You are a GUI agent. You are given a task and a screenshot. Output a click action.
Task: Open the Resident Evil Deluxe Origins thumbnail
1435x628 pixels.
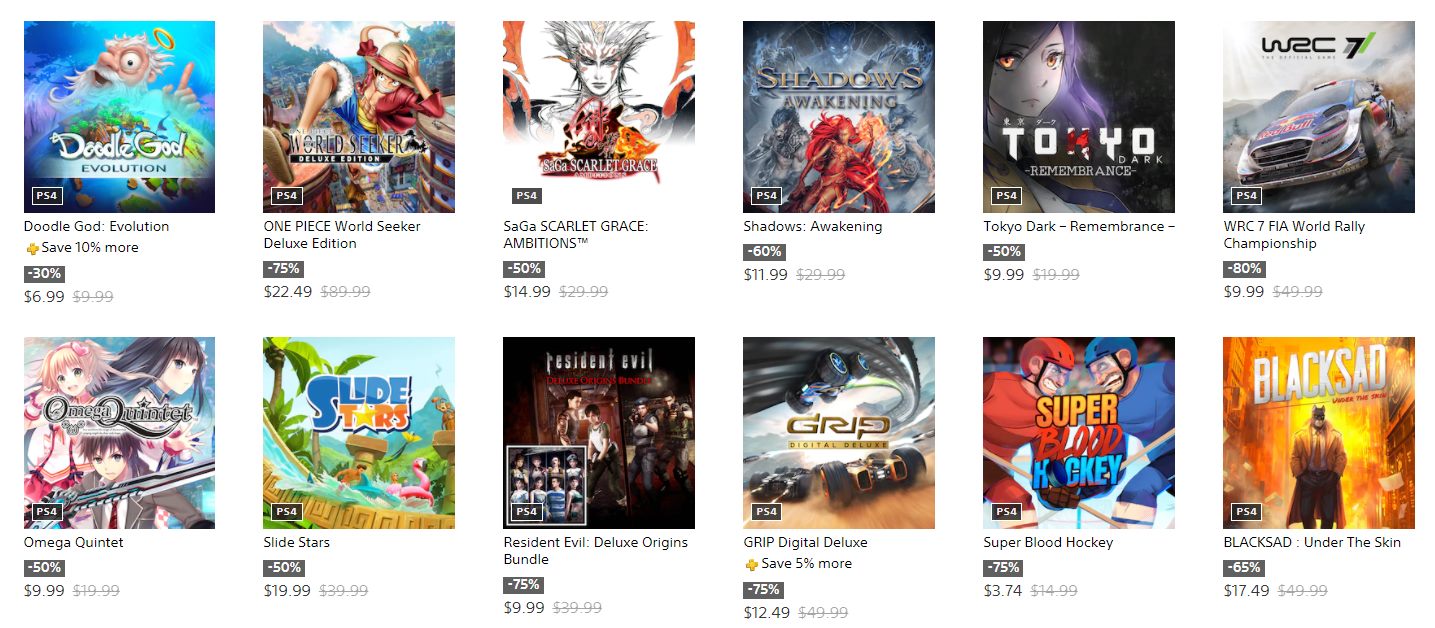pos(599,433)
